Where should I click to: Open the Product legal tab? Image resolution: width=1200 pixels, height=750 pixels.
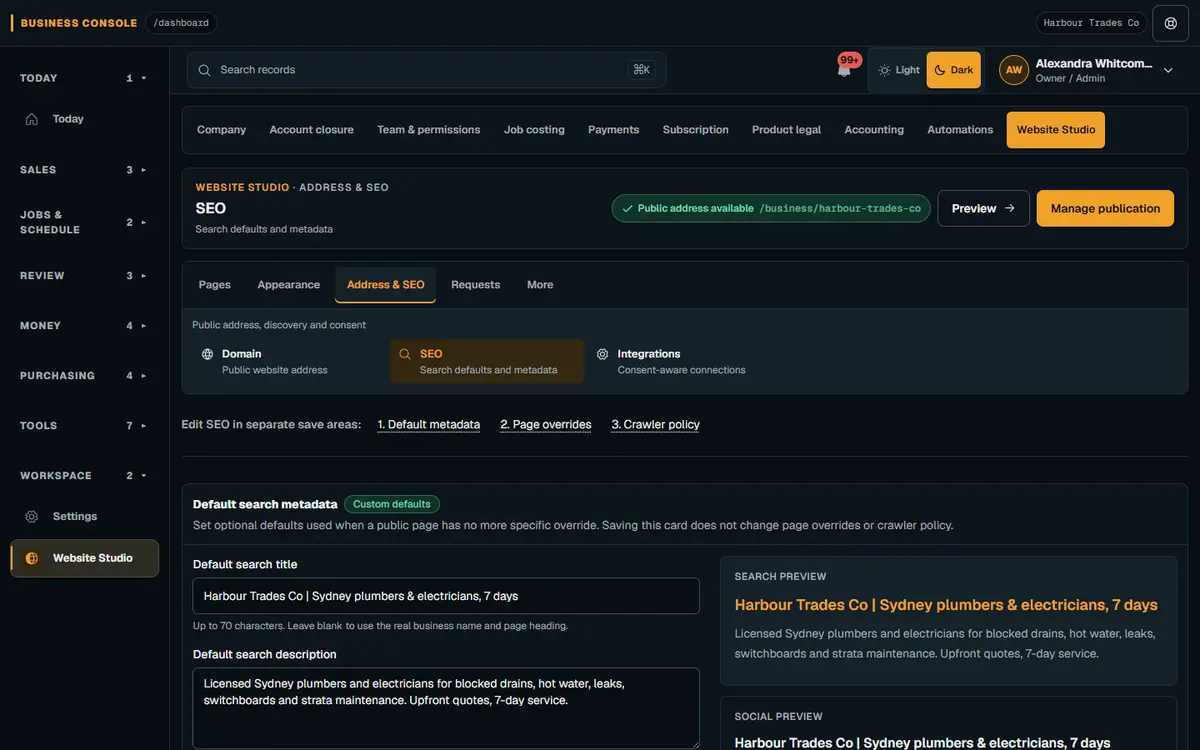tap(787, 130)
